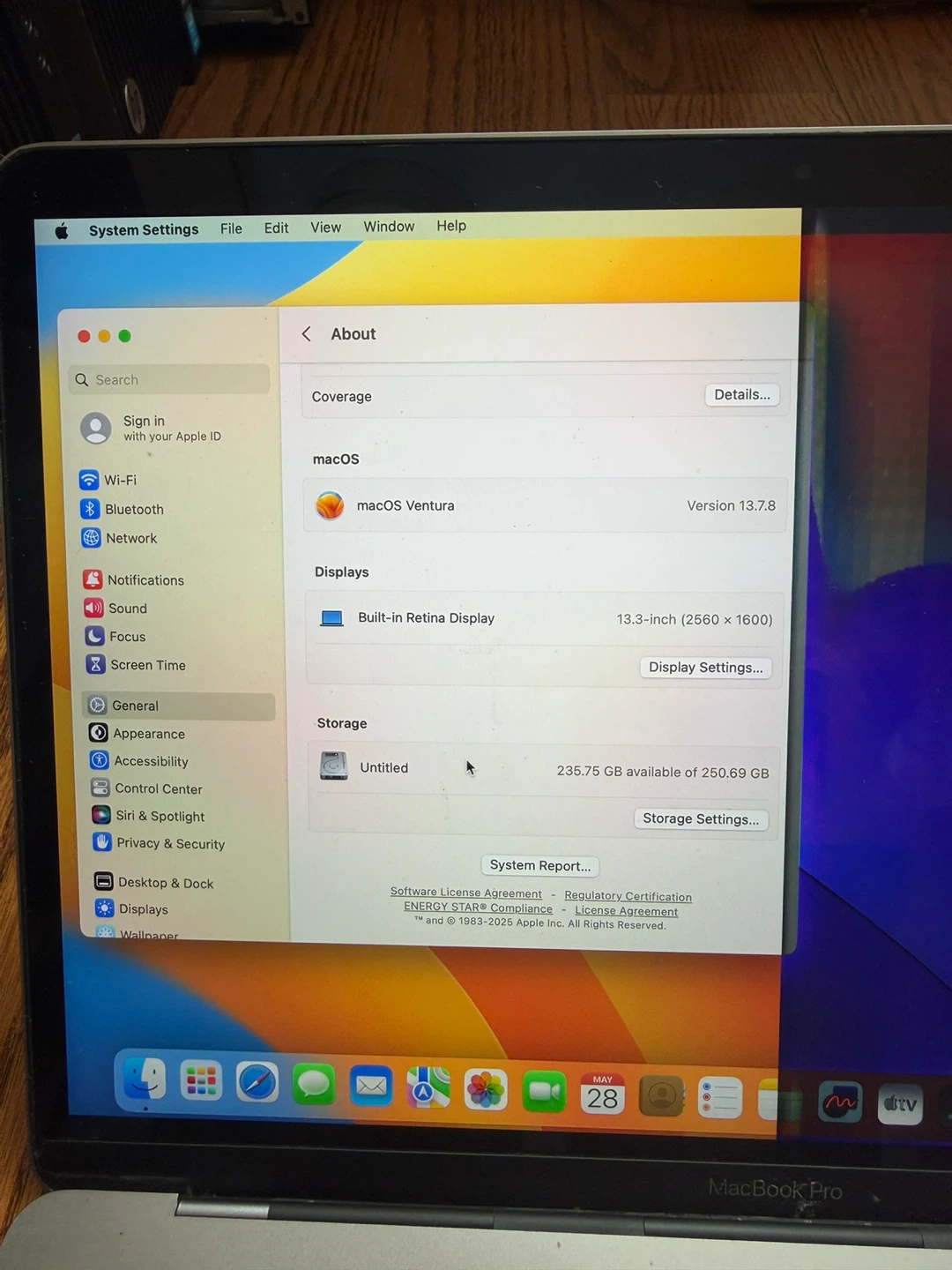Image resolution: width=952 pixels, height=1270 pixels.
Task: Open Reminders from the Dock
Action: [720, 1099]
